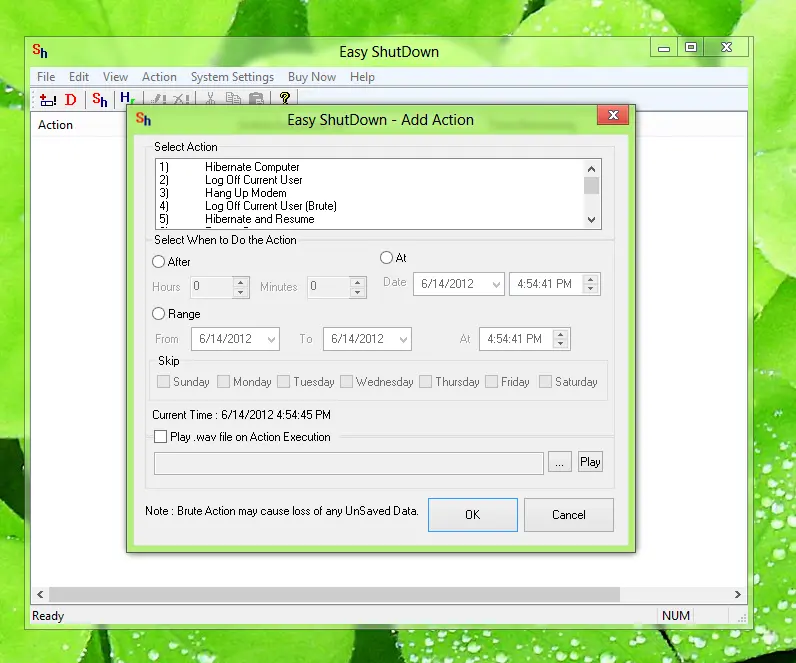The width and height of the screenshot is (796, 663).
Task: Tick the Friday skip checkbox
Action: (491, 381)
